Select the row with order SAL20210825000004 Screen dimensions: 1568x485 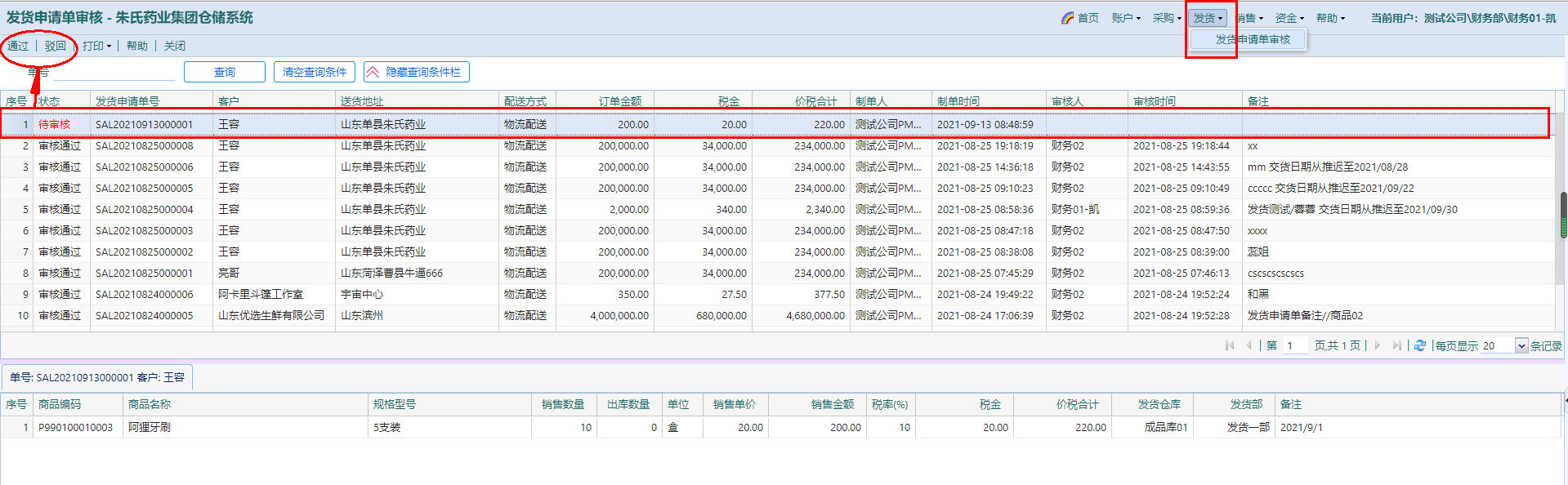[145, 210]
